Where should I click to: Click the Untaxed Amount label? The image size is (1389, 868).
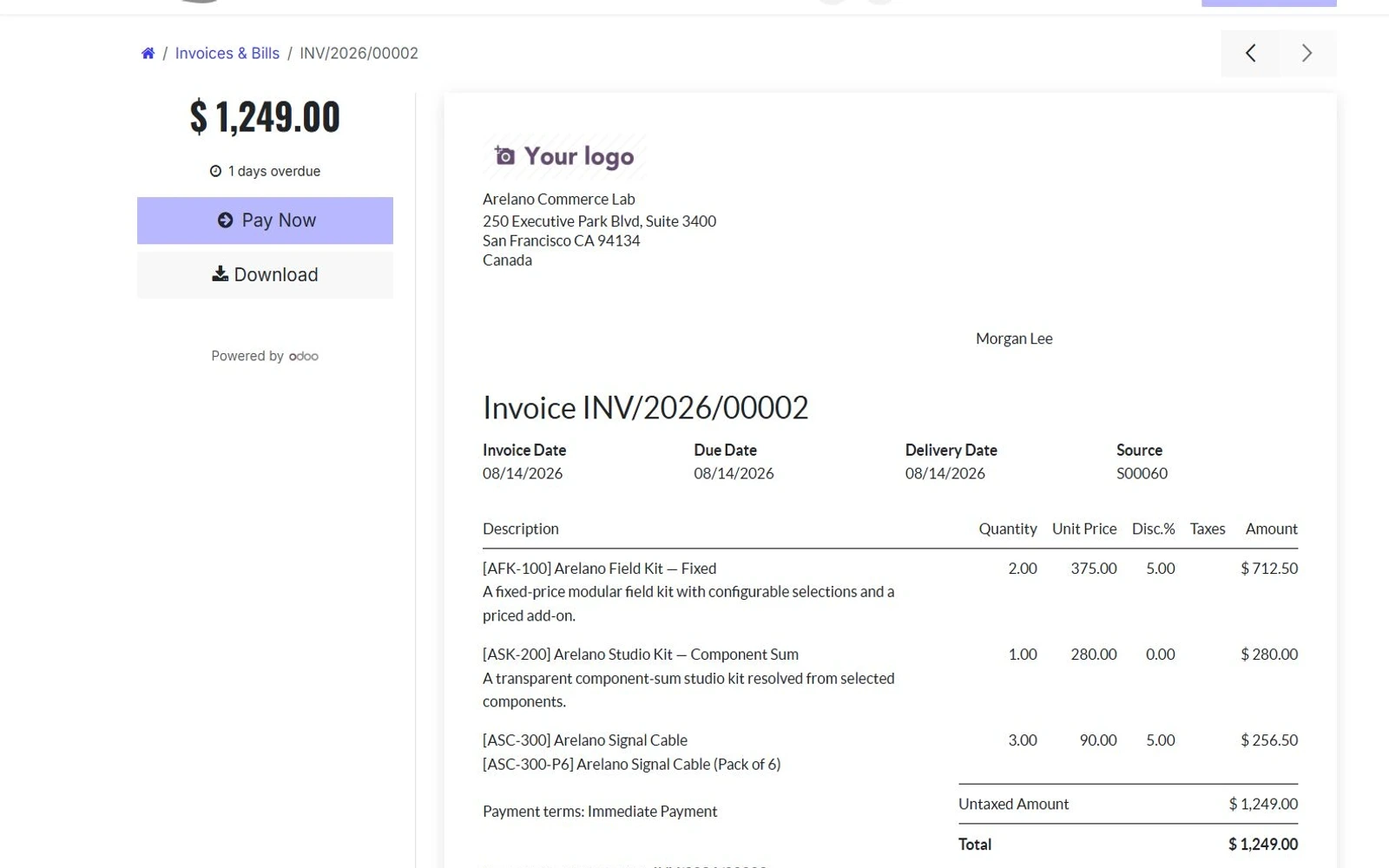[x=1013, y=804]
